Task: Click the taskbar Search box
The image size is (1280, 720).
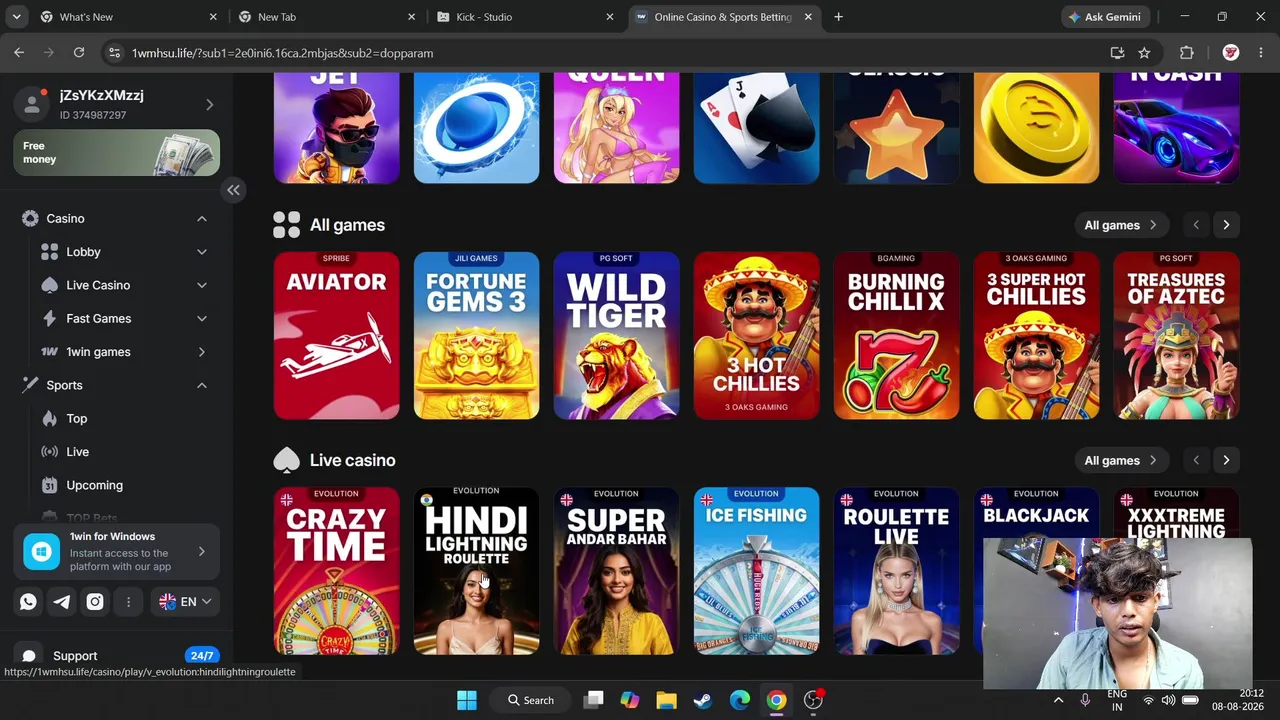Action: click(531, 700)
